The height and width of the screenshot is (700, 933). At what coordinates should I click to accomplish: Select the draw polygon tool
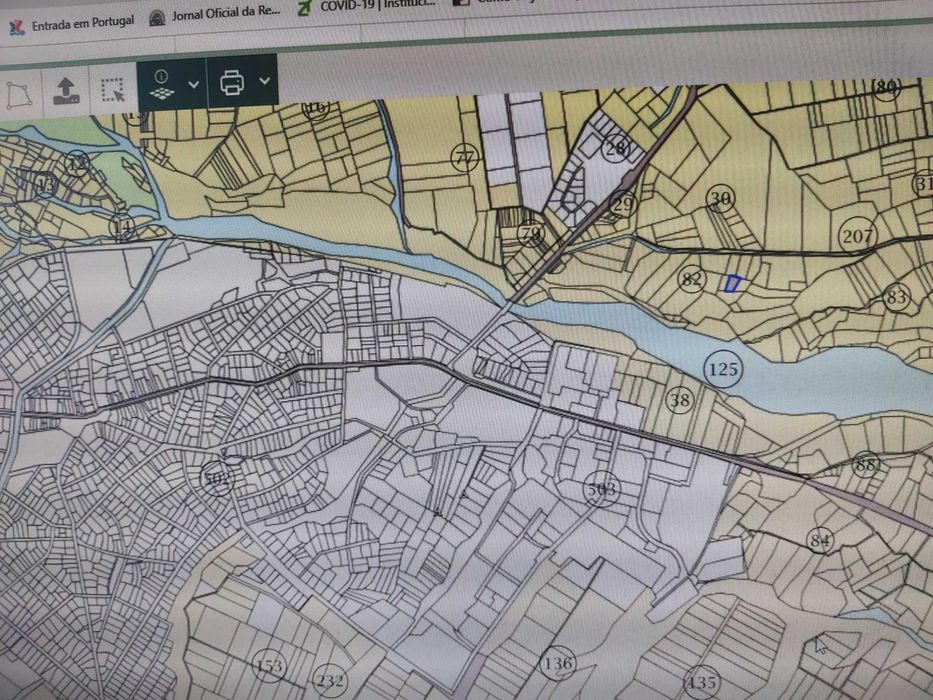click(x=19, y=95)
